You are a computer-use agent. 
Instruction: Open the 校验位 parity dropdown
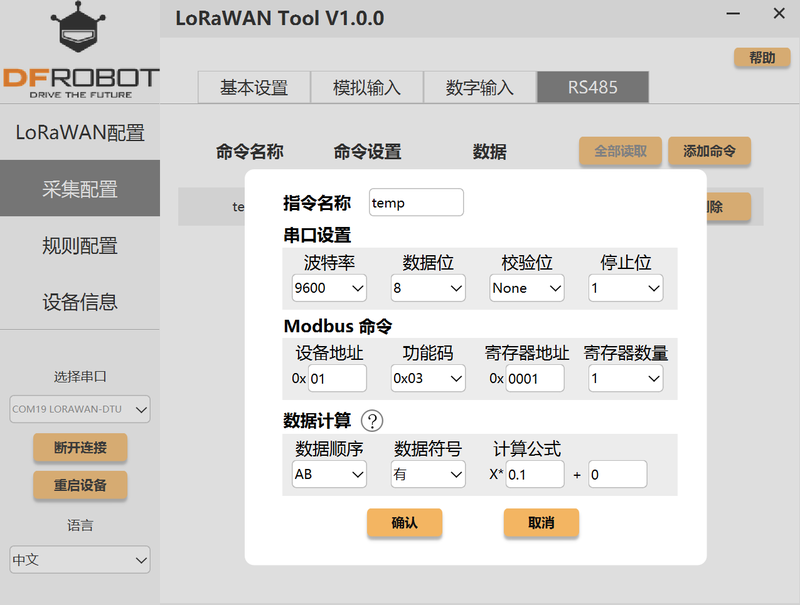[x=527, y=288]
